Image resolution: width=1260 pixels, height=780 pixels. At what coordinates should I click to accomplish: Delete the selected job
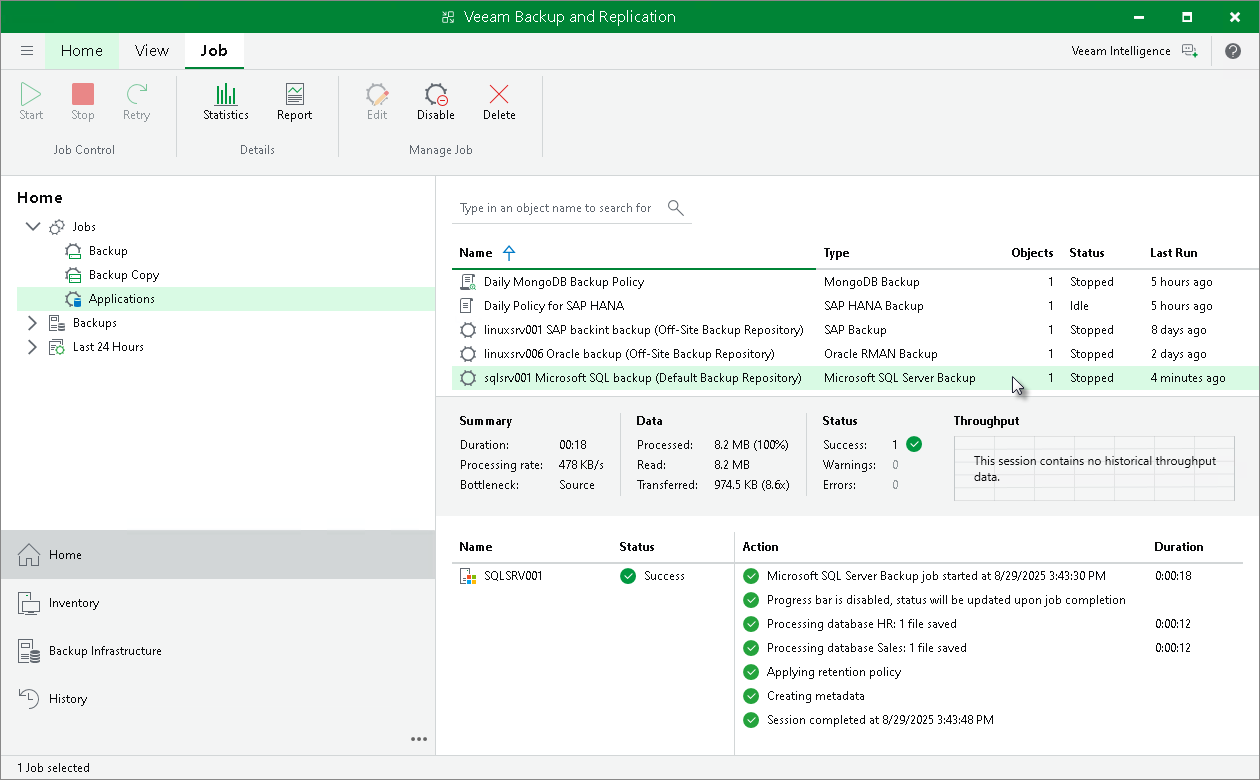[499, 100]
